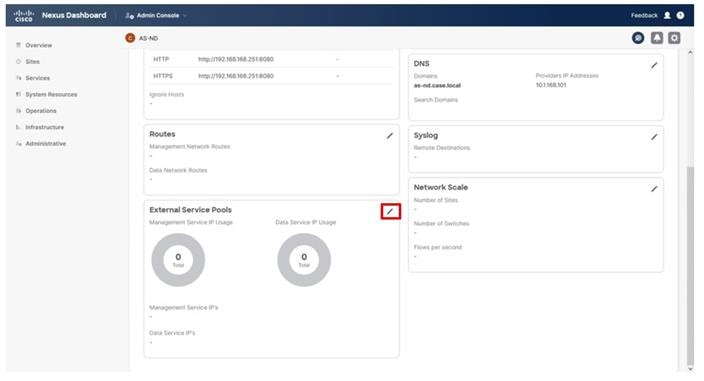
Task: Click the round blue icon in the top bar
Action: pyautogui.click(x=638, y=38)
